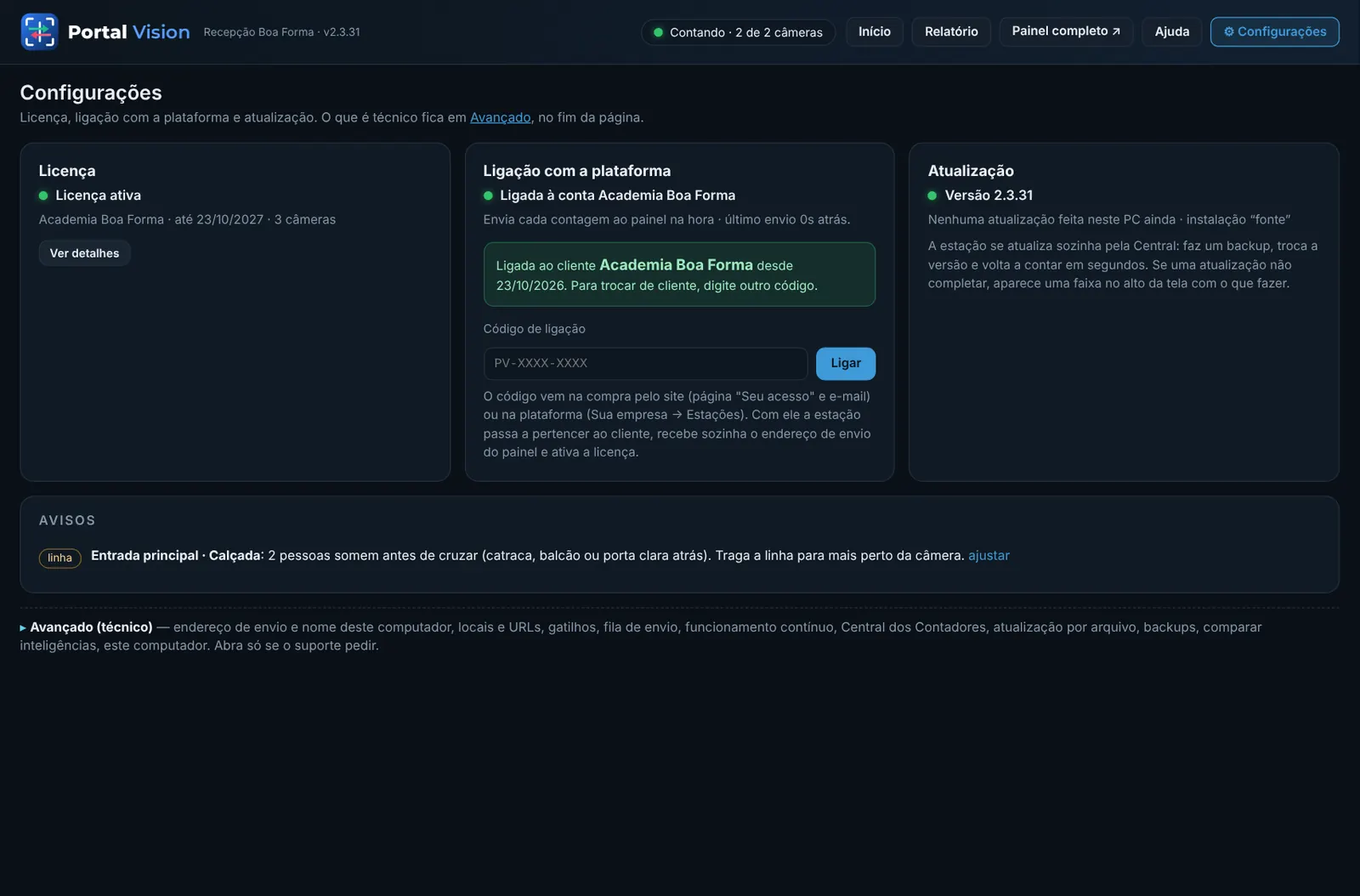Click the 'AVISOS' section heading

(67, 520)
